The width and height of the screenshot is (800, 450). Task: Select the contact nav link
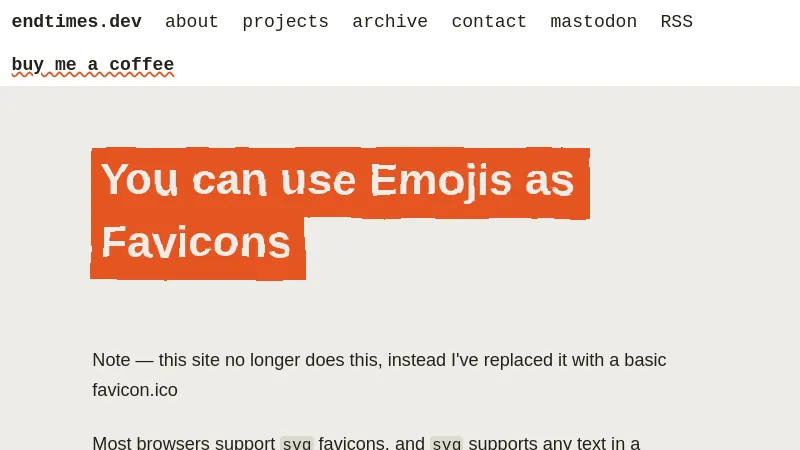coord(489,22)
